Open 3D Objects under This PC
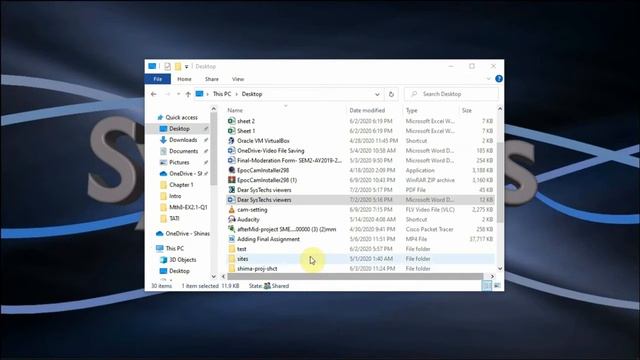Screen dimensions: 640x360 coord(182,260)
